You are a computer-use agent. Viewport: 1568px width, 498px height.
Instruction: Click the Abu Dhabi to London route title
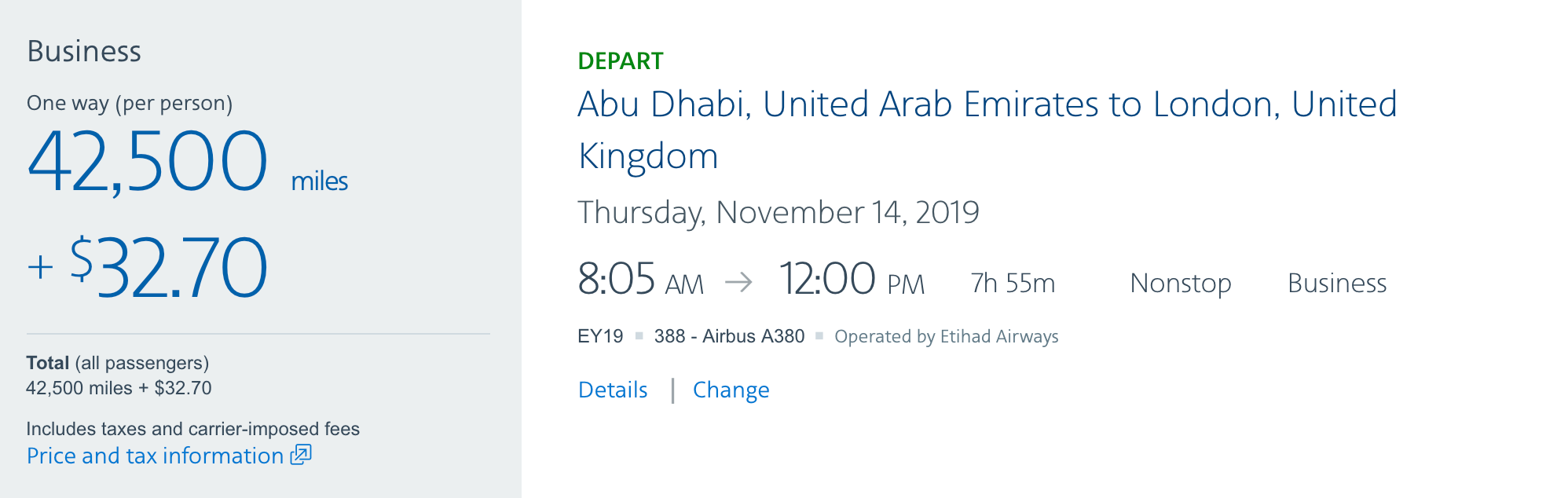(x=987, y=130)
